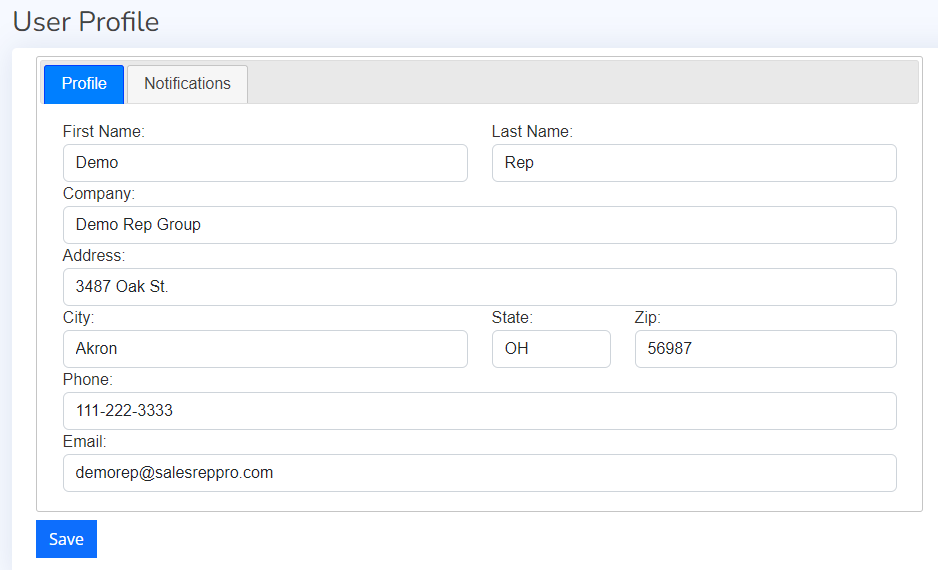Viewport: 938px width, 570px height.
Task: Select the Address input with 3487 Oak St.
Action: point(479,287)
